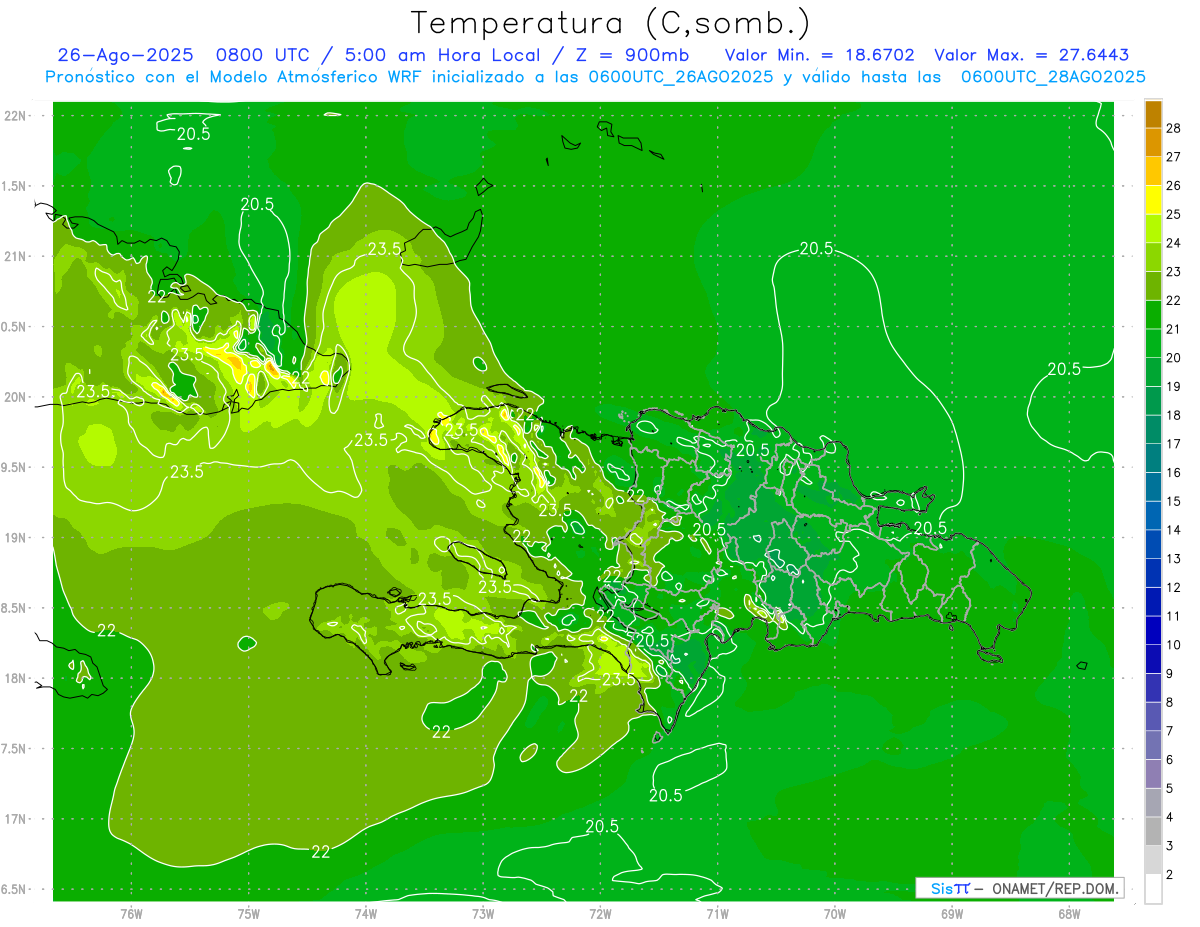The width and height of the screenshot is (1200, 927).
Task: Click the latitude axis label "17N"
Action: (15, 819)
